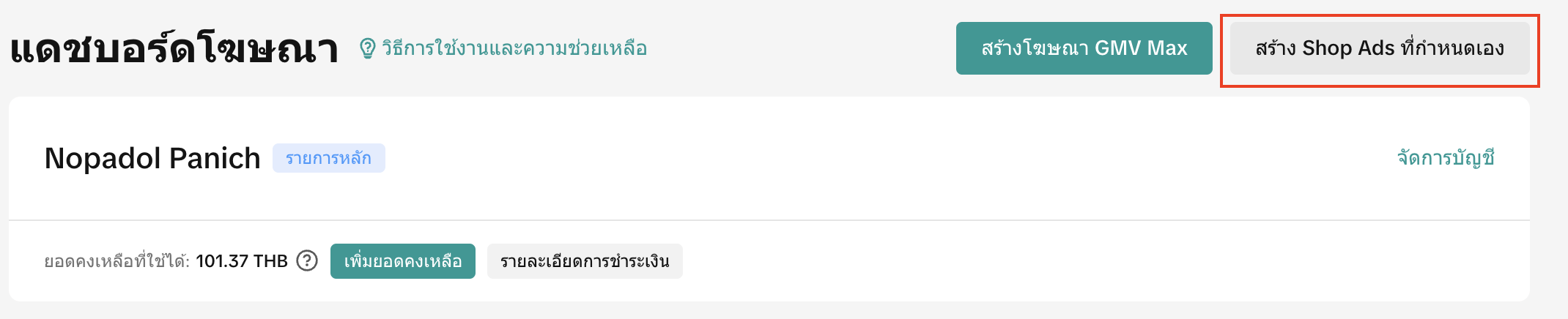Manage the Nopadol Panich account
1568x319 pixels.
[1446, 158]
